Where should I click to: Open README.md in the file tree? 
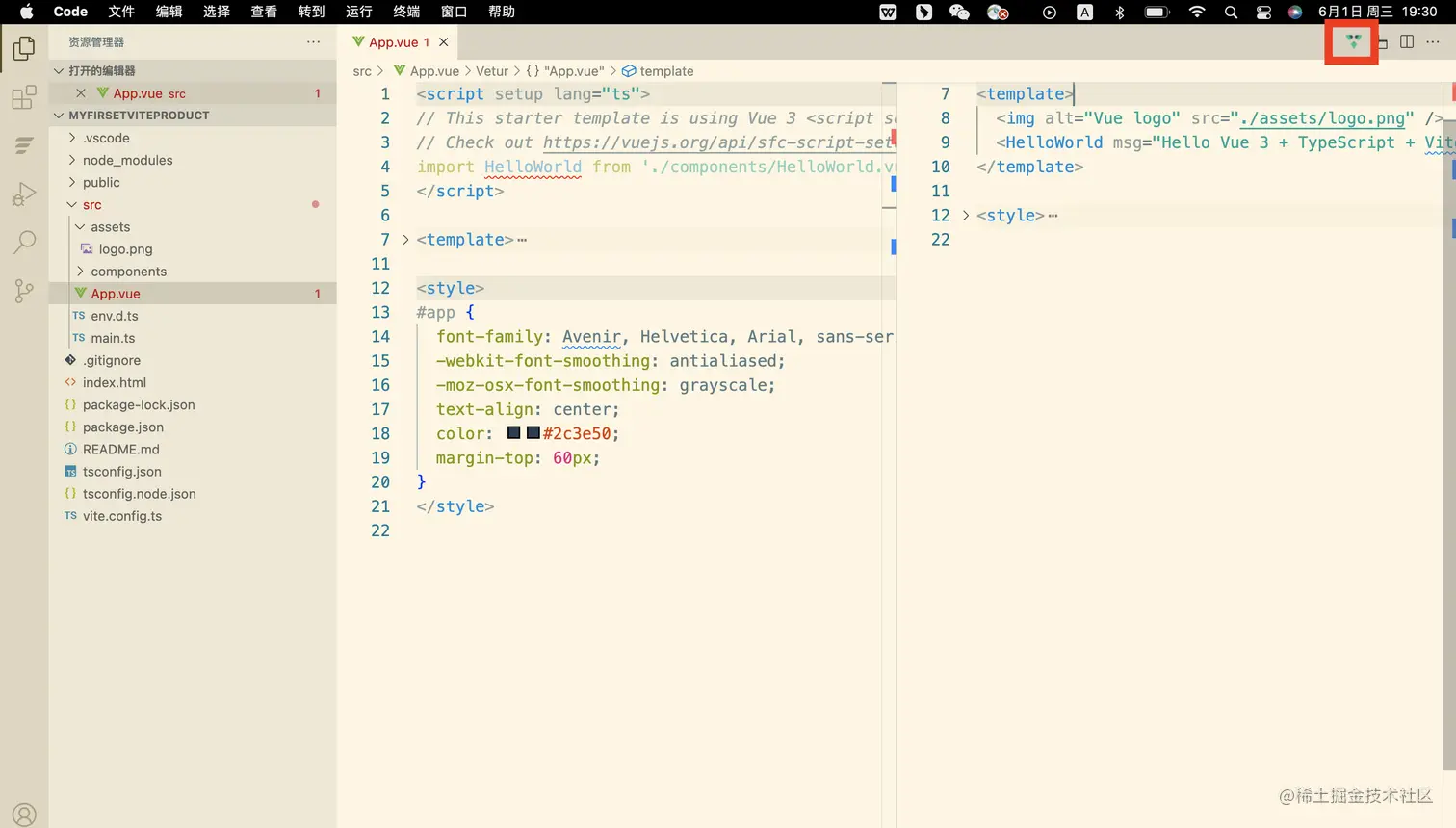(x=121, y=449)
